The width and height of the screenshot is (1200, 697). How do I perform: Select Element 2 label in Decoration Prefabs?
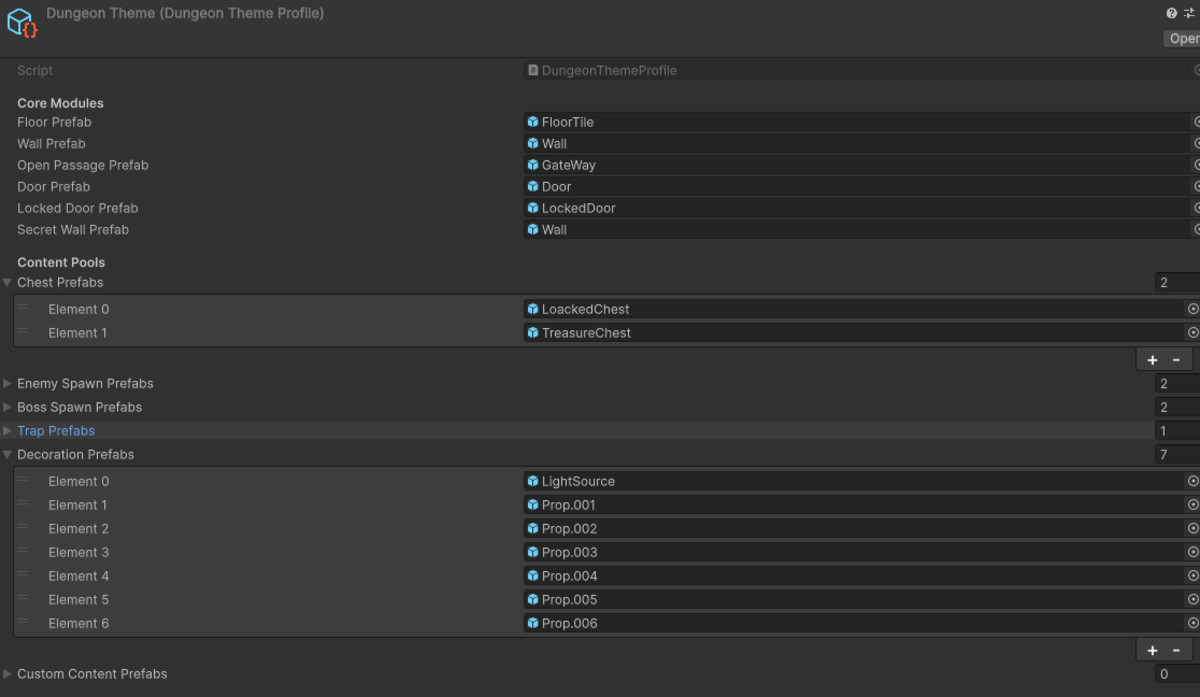point(79,529)
